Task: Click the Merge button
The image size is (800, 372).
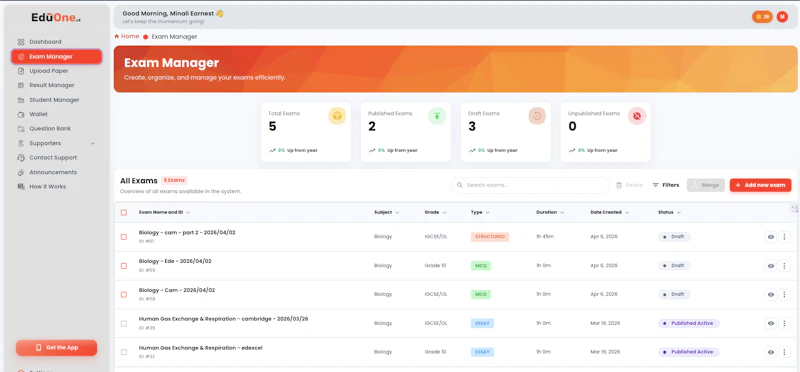Action: point(706,185)
